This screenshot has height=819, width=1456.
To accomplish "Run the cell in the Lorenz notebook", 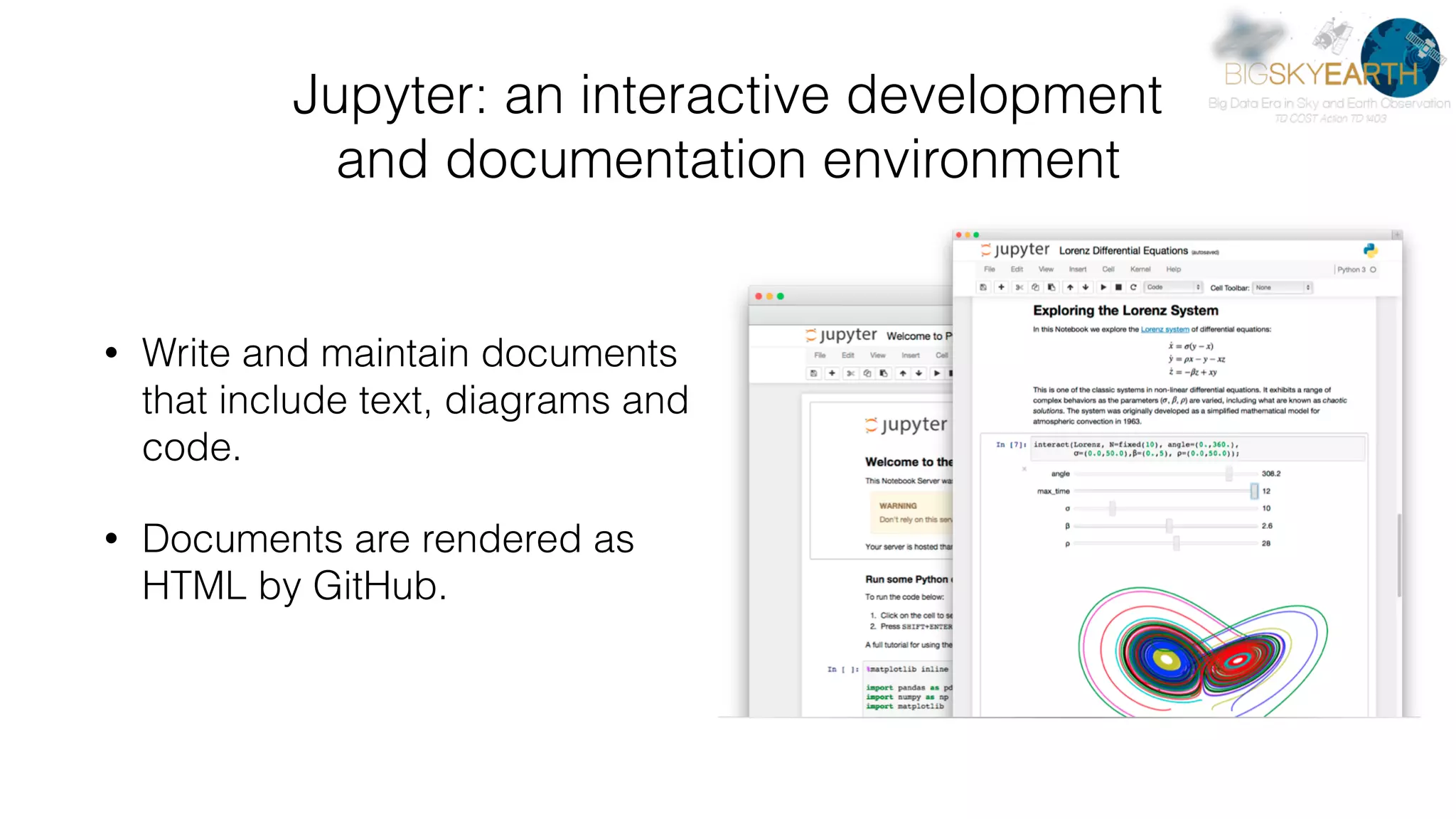I will click(1103, 287).
